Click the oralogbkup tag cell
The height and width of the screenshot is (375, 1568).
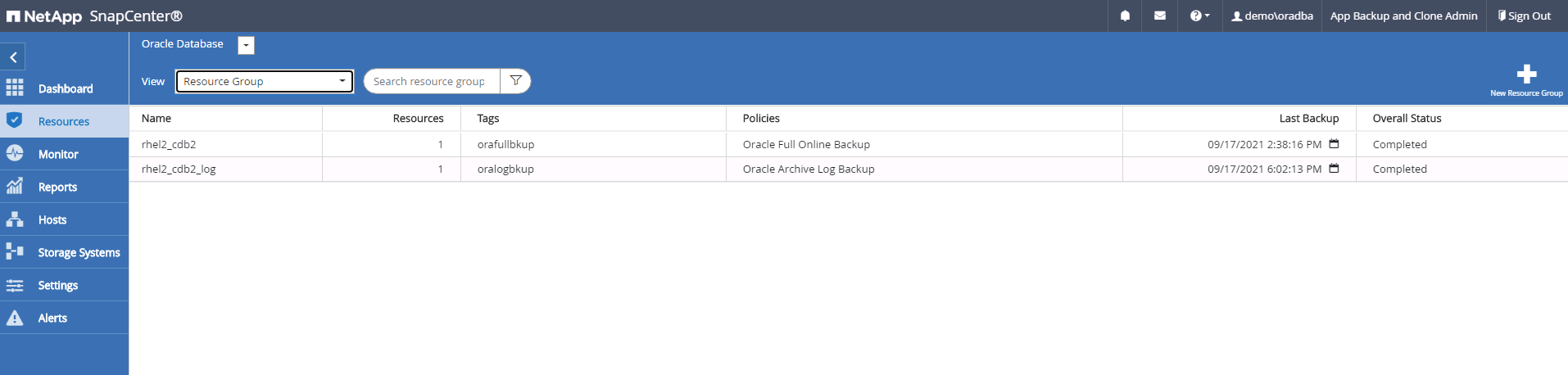tap(505, 169)
